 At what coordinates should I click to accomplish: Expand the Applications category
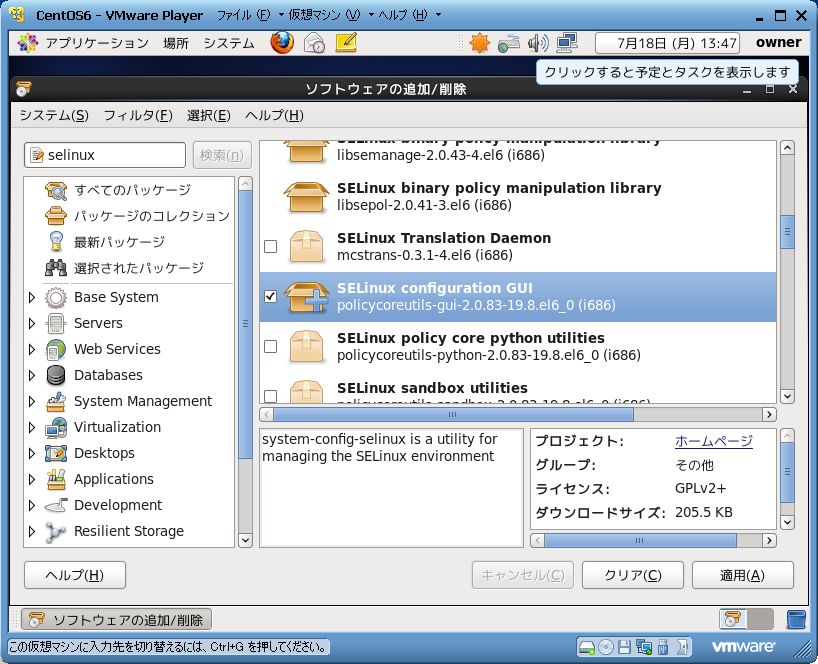[32, 479]
